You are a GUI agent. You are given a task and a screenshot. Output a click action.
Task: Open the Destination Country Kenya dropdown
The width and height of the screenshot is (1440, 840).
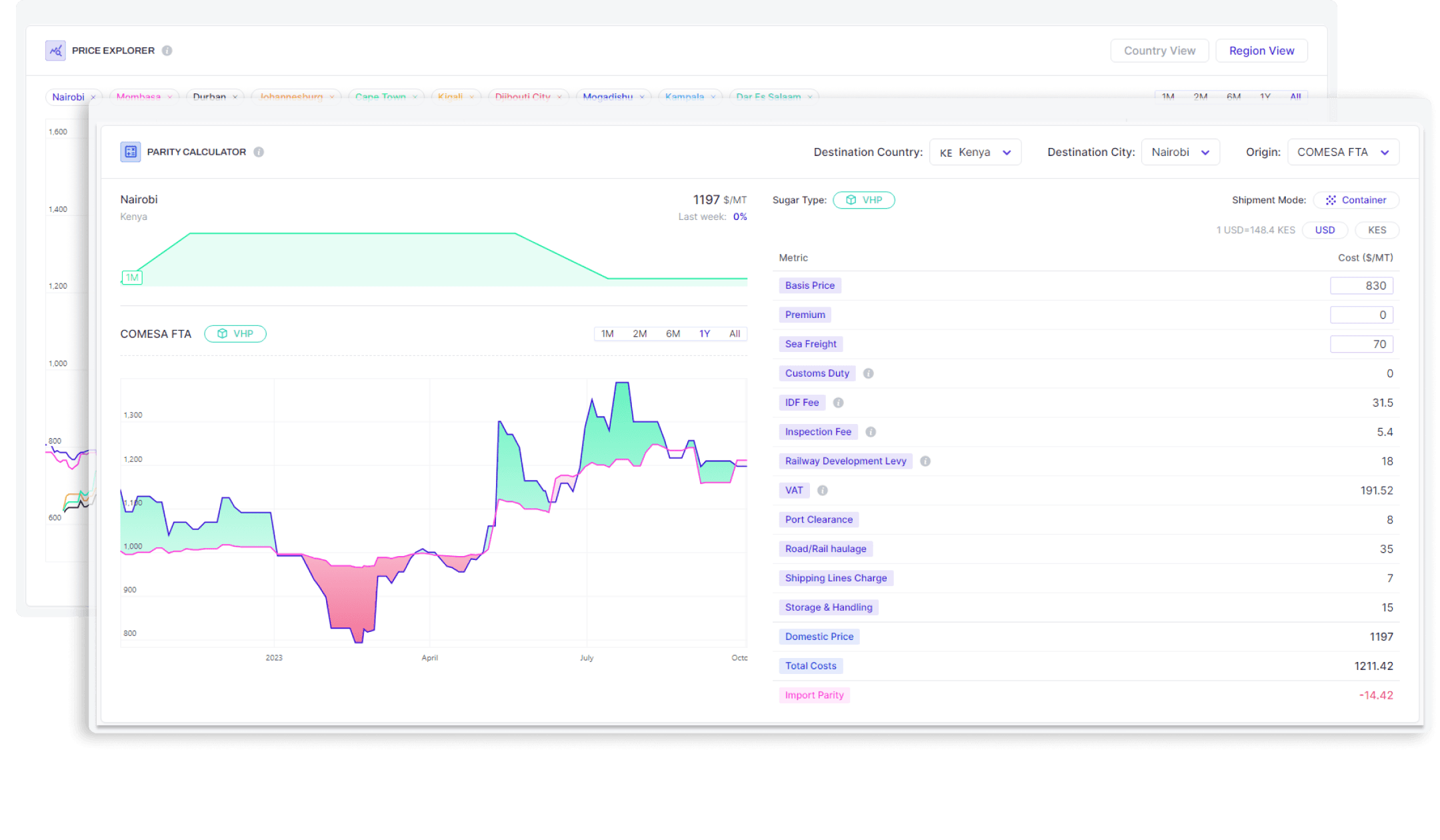click(x=975, y=152)
